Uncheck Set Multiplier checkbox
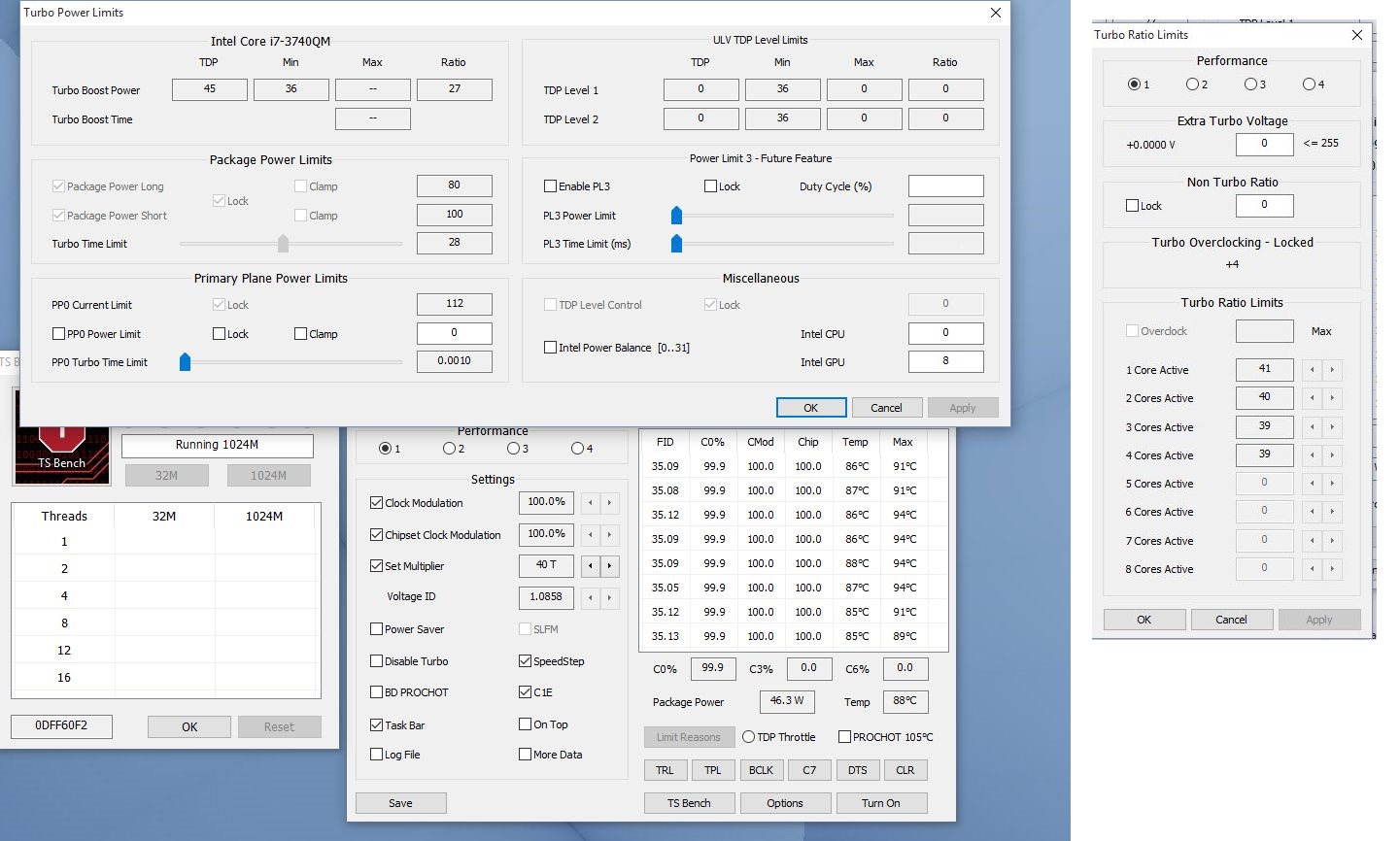 (377, 566)
